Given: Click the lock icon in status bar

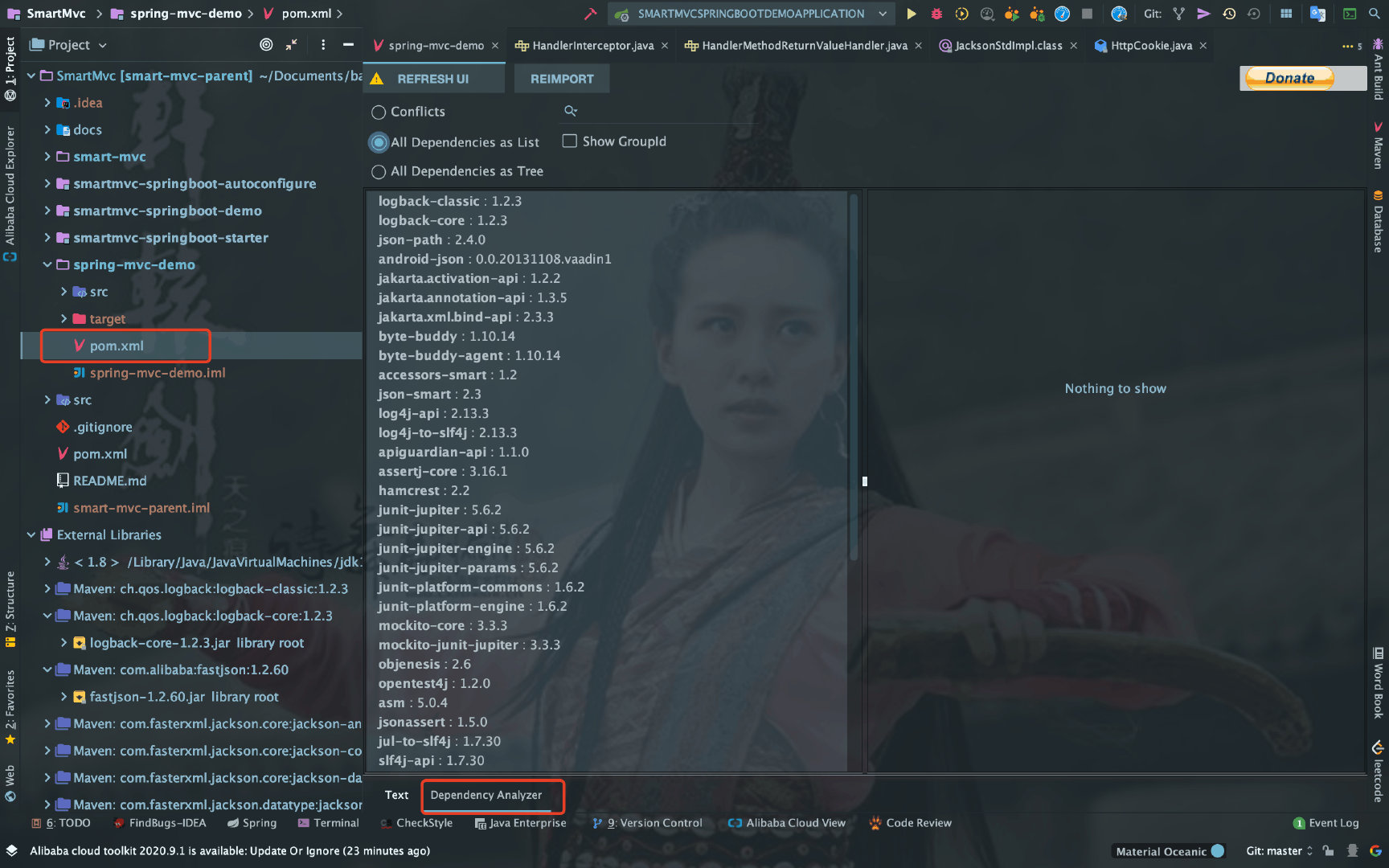Looking at the screenshot, I should click(1328, 851).
